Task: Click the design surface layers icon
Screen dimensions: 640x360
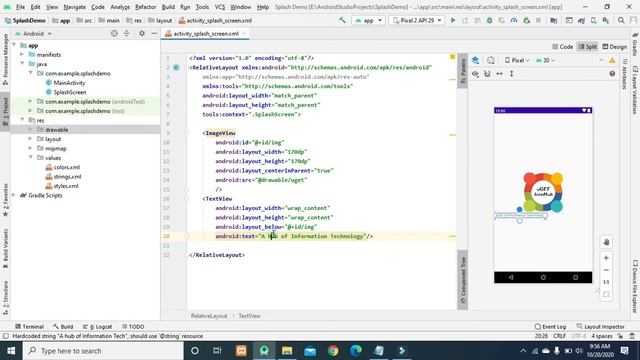Action: tap(476, 60)
